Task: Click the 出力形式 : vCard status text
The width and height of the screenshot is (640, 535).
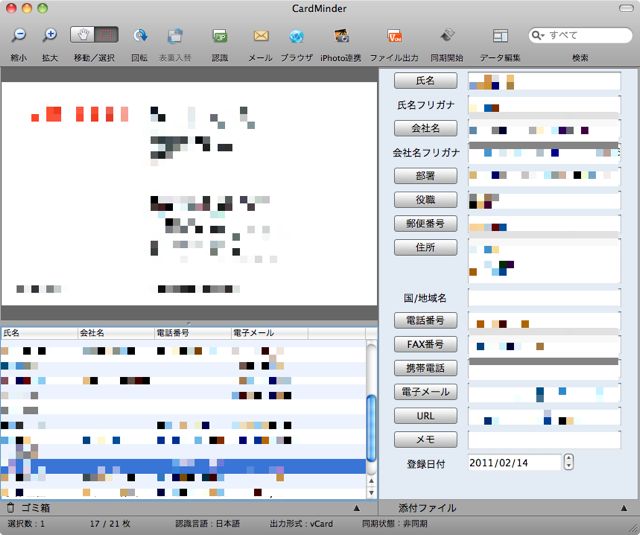Action: (301, 524)
